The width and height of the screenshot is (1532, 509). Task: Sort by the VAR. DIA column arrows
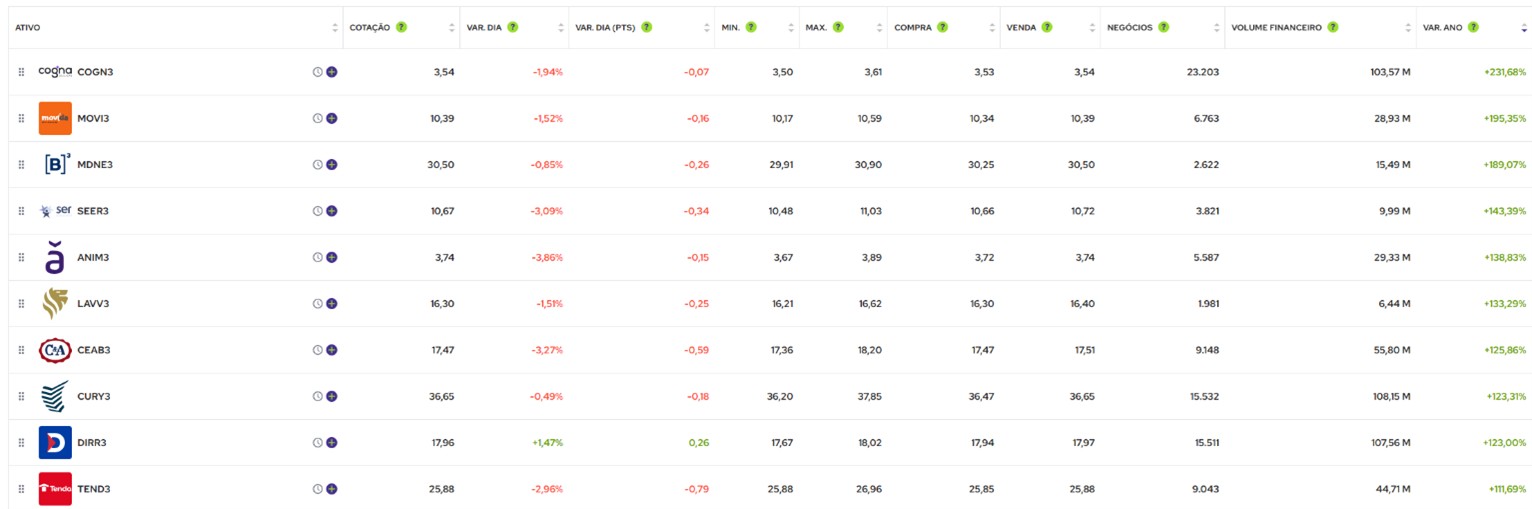pos(561,28)
